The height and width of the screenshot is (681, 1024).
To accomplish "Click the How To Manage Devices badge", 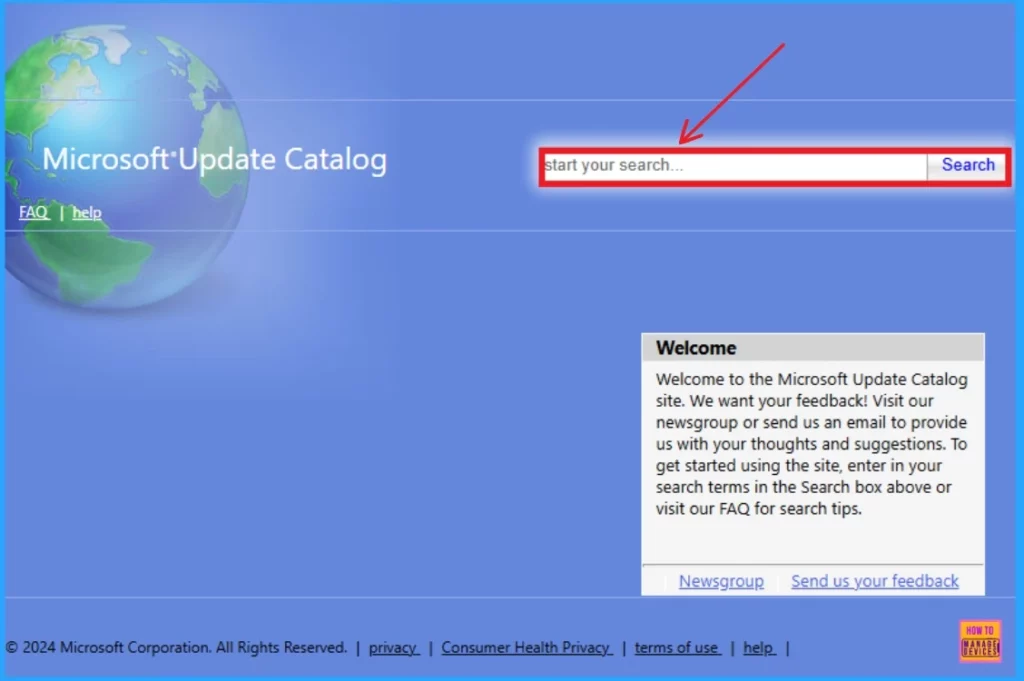I will [980, 641].
